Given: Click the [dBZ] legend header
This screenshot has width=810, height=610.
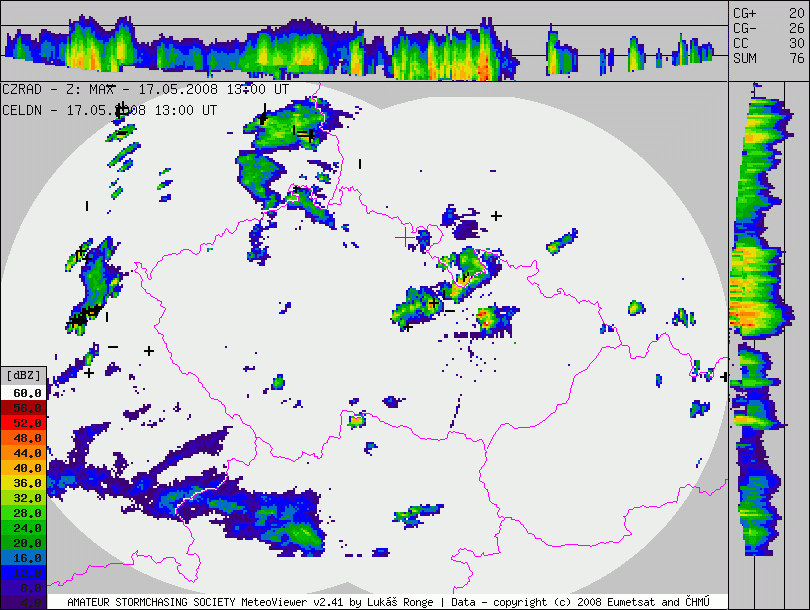Looking at the screenshot, I should click(24, 376).
